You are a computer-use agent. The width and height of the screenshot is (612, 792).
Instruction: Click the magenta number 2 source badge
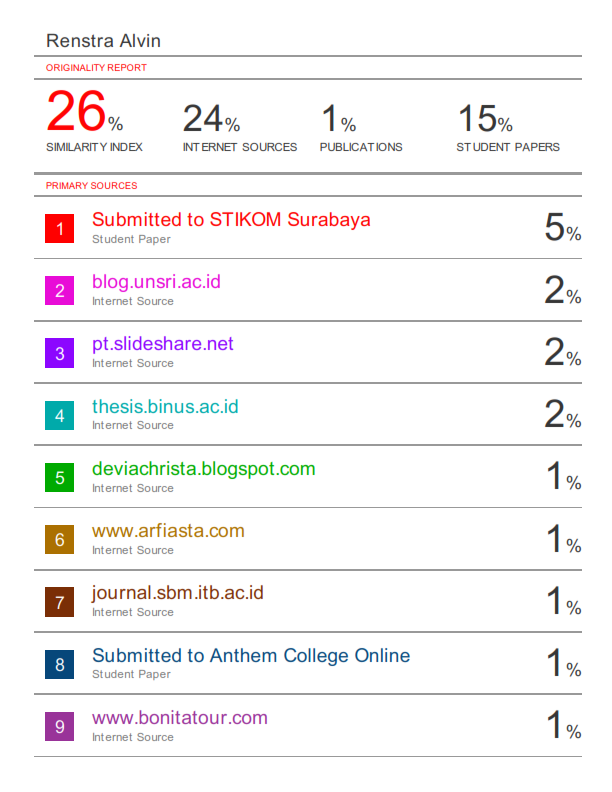pyautogui.click(x=60, y=291)
